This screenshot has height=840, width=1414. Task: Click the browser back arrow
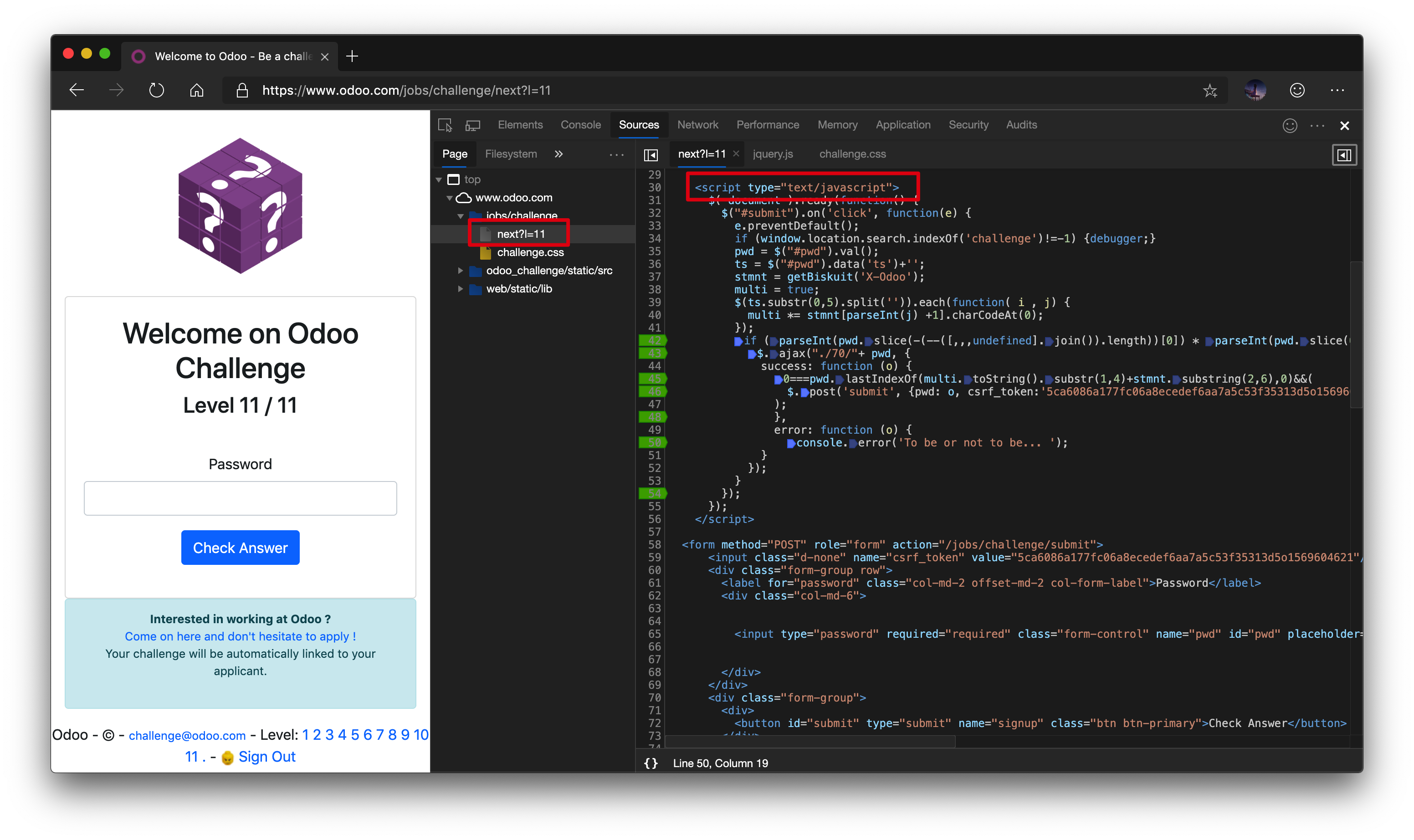click(77, 90)
